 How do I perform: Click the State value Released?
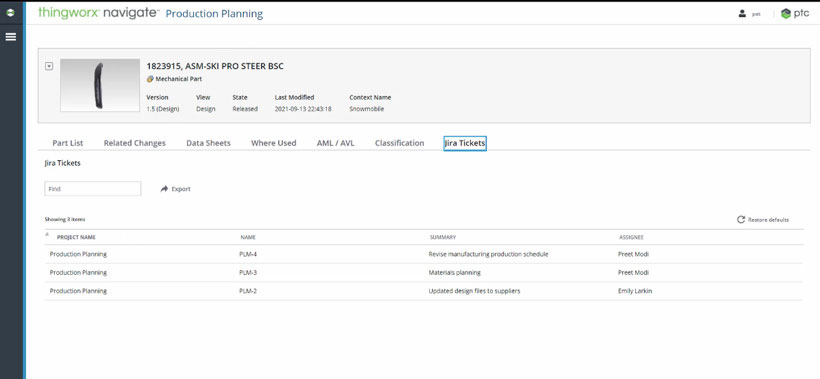click(245, 109)
